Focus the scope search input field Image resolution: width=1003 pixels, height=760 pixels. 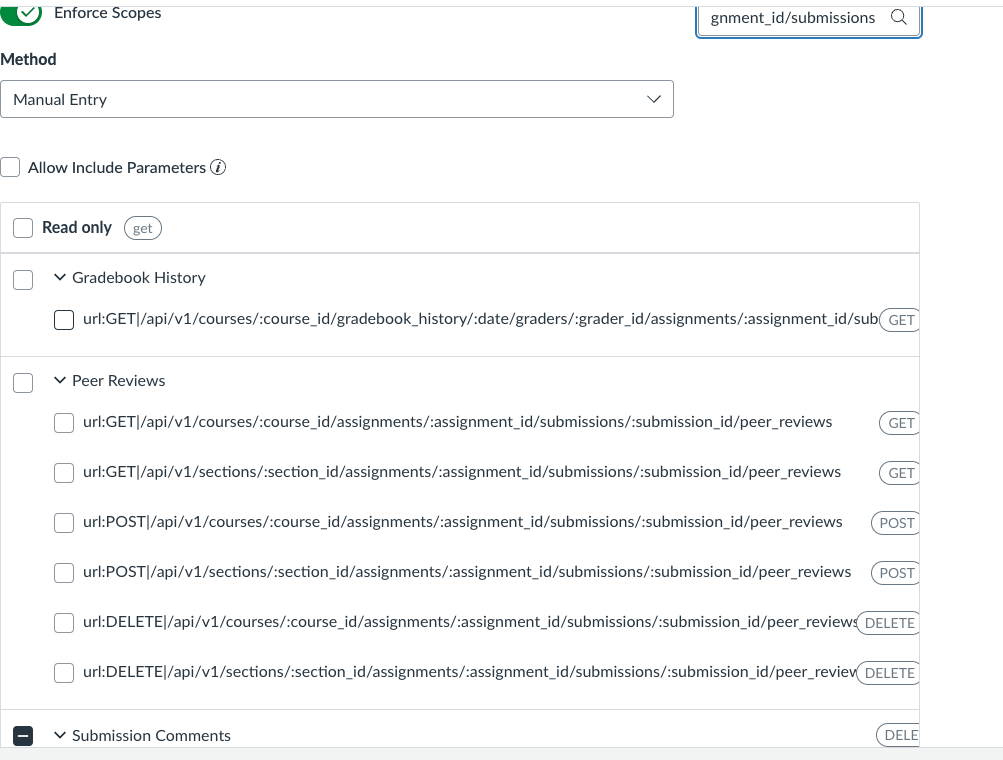coord(809,20)
